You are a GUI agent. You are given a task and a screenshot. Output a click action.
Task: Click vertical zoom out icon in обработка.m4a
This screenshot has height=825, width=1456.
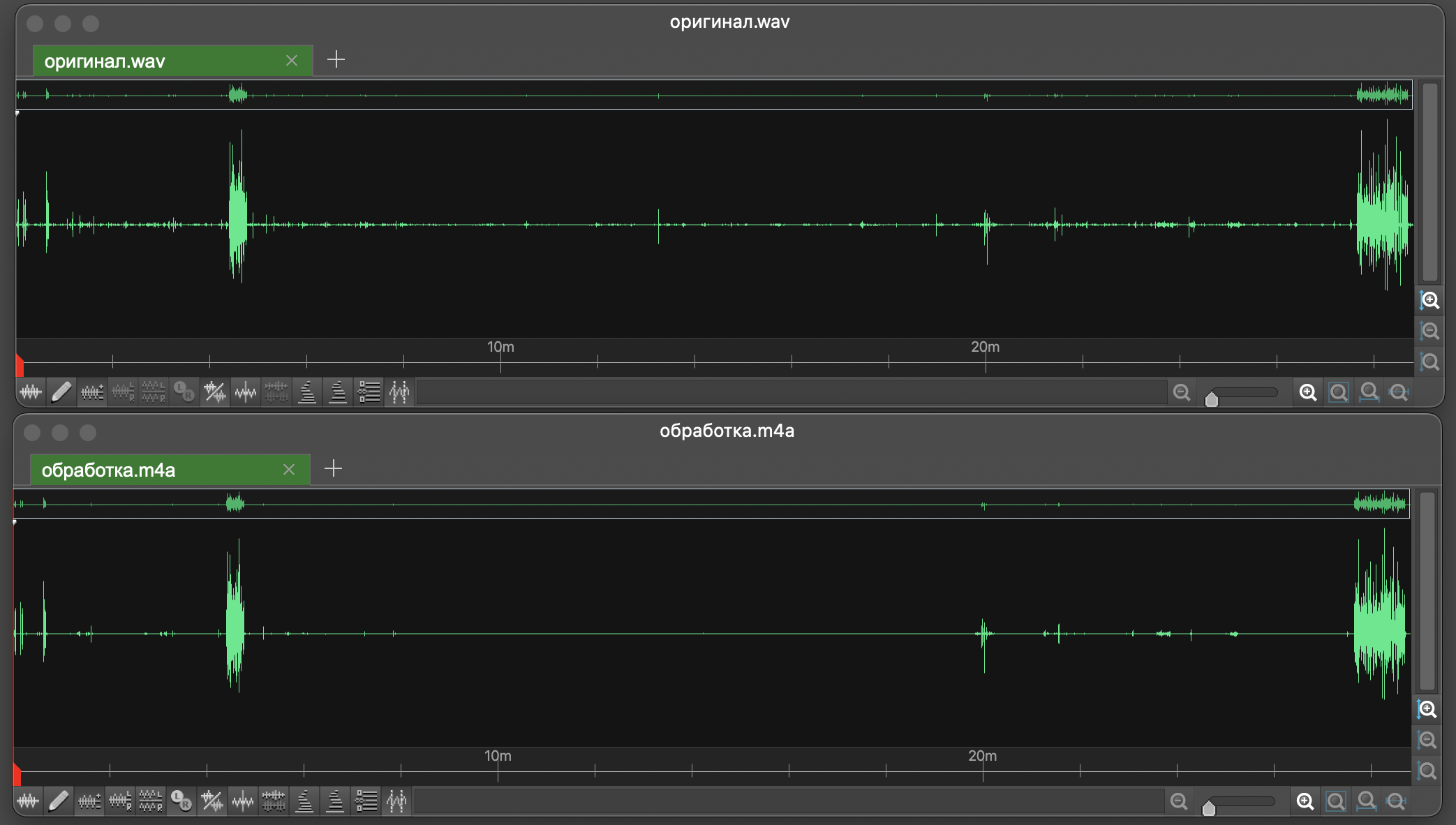coord(1427,740)
